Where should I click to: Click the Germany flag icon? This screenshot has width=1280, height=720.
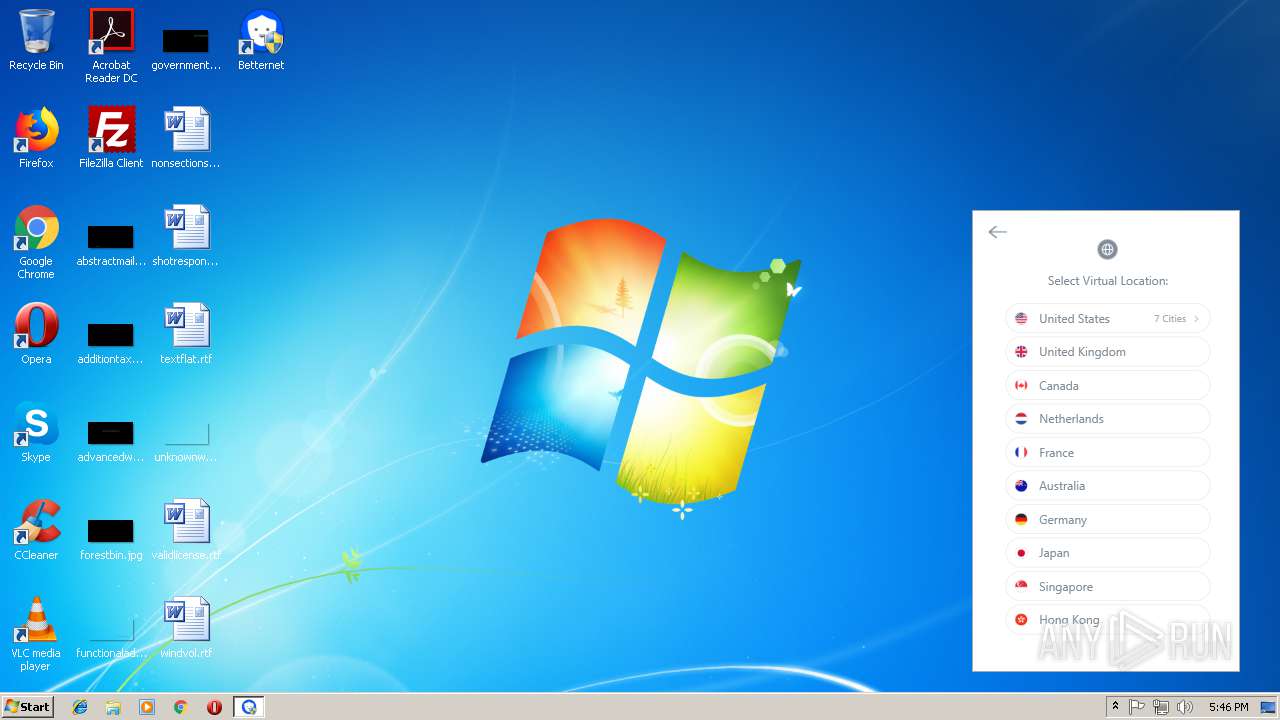1021,520
